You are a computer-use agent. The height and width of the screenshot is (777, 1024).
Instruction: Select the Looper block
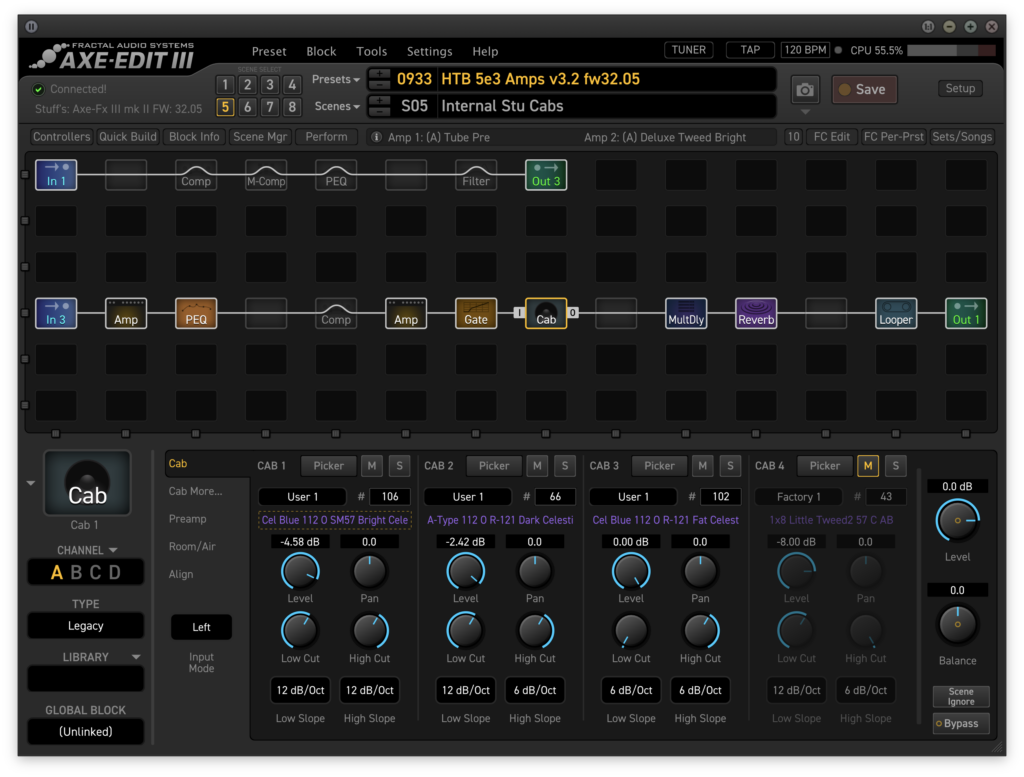(895, 313)
